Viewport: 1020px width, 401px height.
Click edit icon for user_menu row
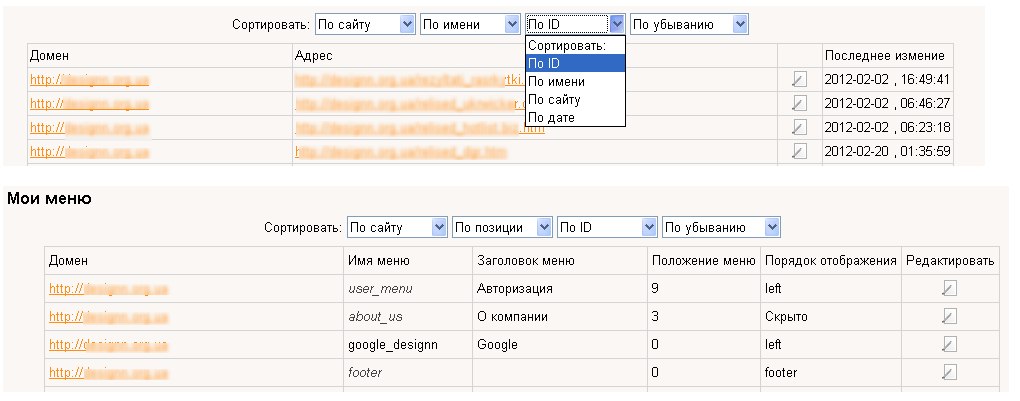pyautogui.click(x=949, y=288)
